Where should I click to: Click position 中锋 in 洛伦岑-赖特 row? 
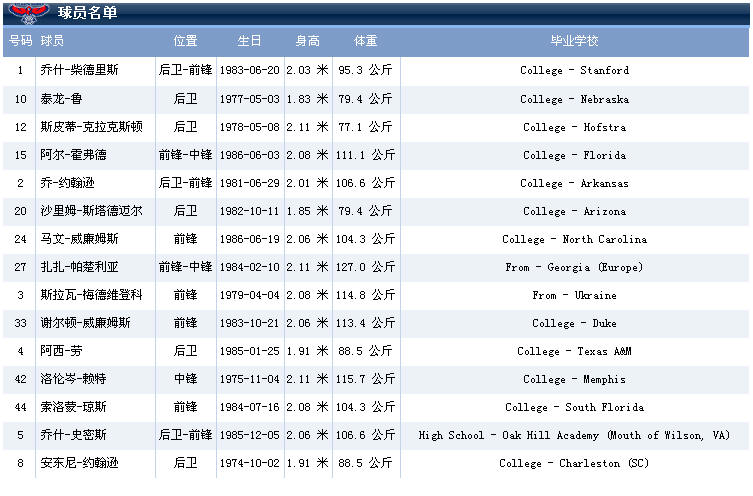(185, 379)
